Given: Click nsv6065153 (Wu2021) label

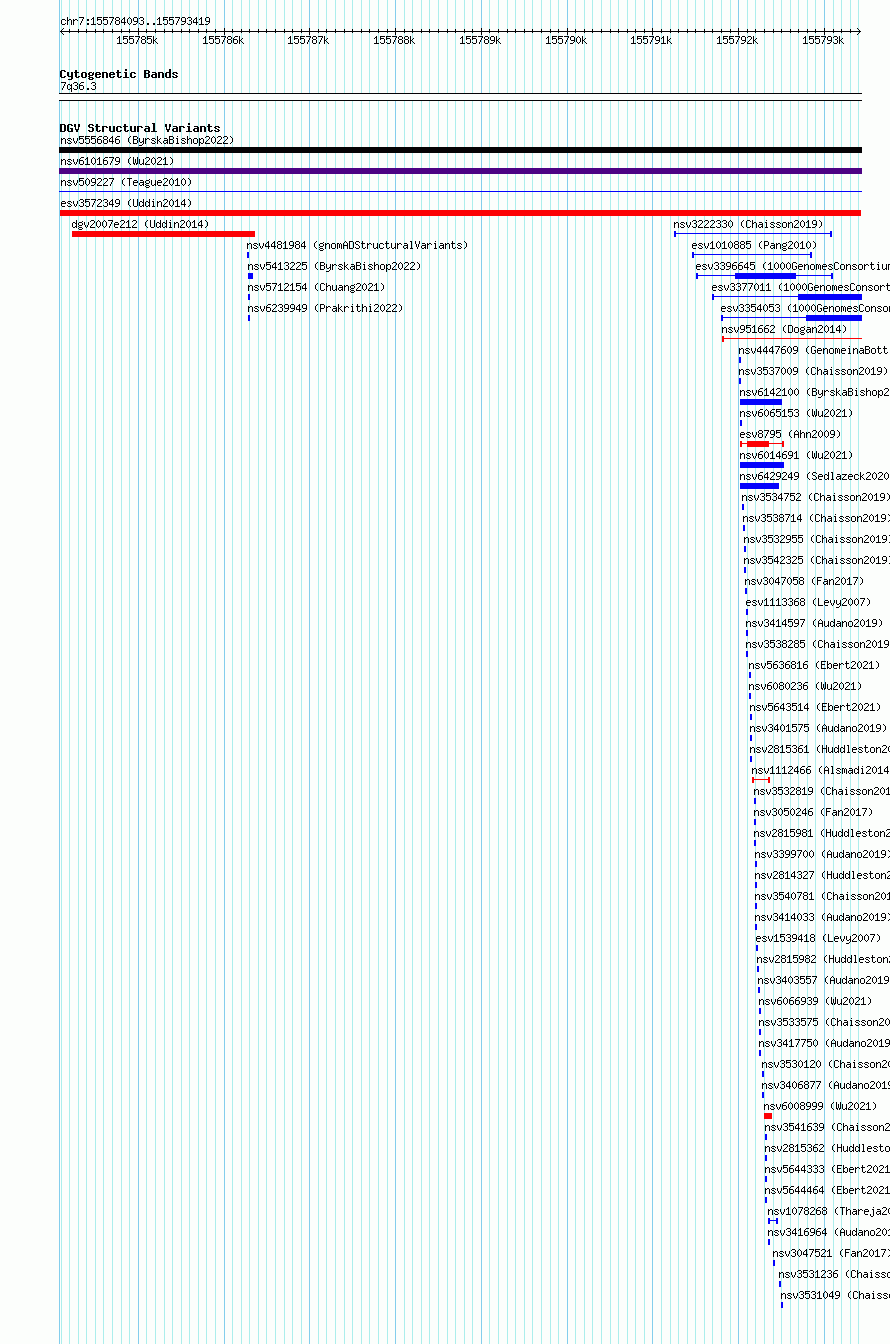Looking at the screenshot, I should pyautogui.click(x=797, y=413).
